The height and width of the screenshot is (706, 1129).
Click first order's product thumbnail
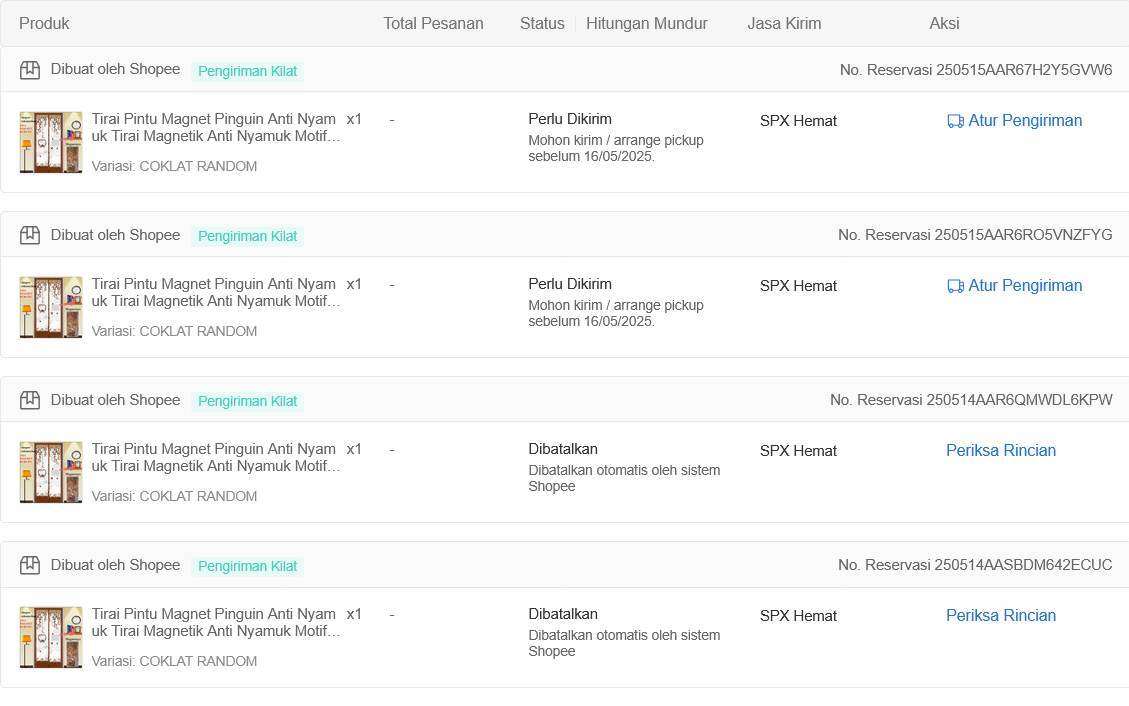click(x=50, y=142)
